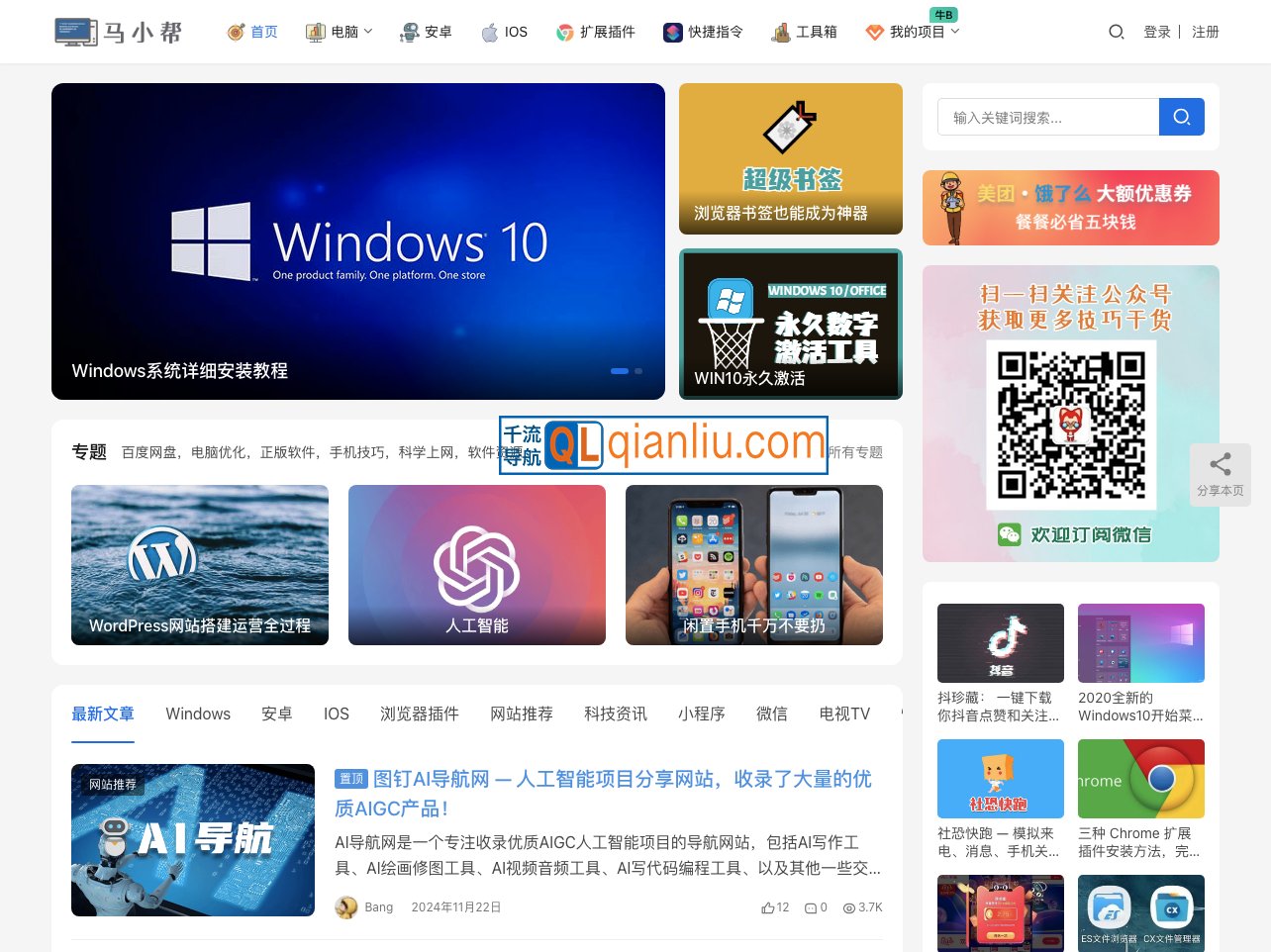Click the 注册 link
This screenshot has height=952, width=1271.
[1205, 32]
